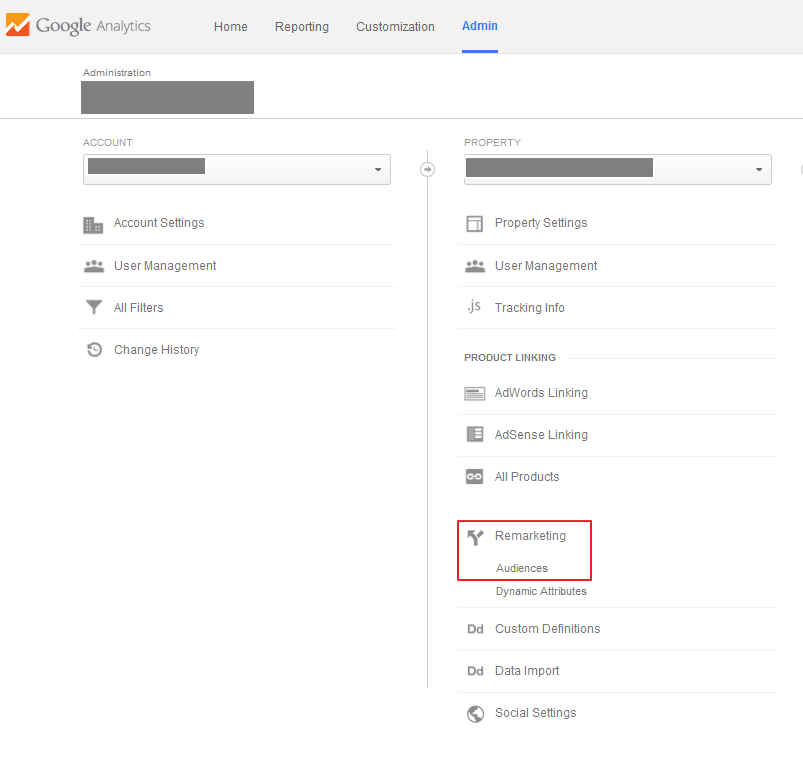Click the Property Settings window icon
Image resolution: width=803 pixels, height=757 pixels.
474,224
